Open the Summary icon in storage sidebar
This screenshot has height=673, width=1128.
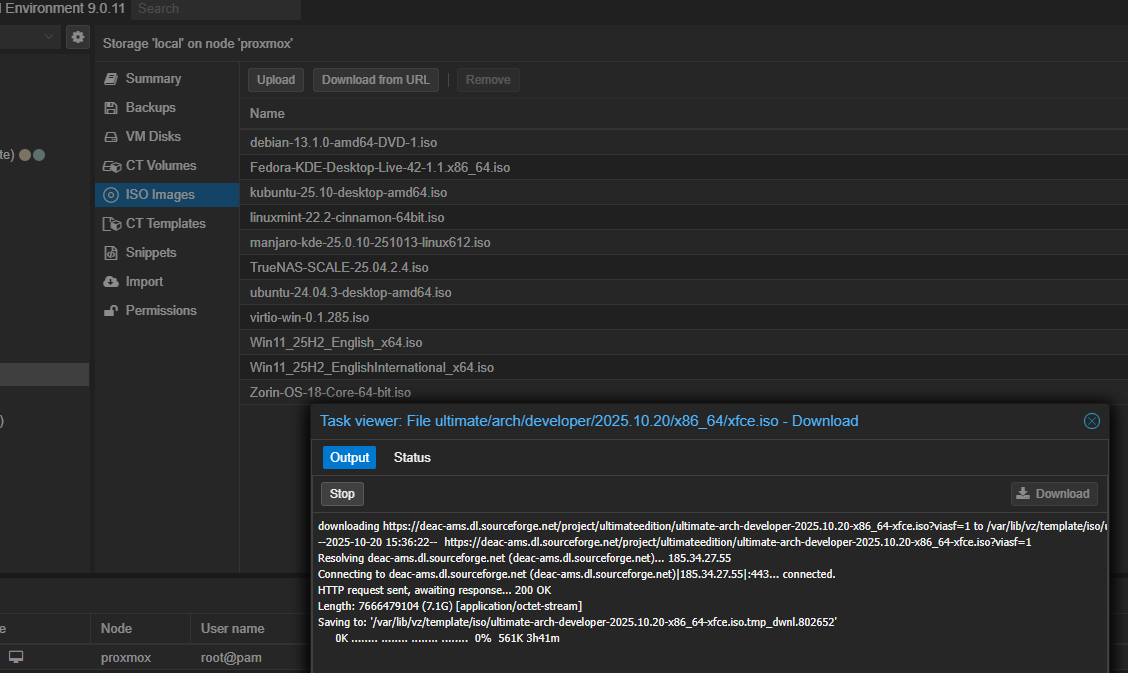(111, 79)
